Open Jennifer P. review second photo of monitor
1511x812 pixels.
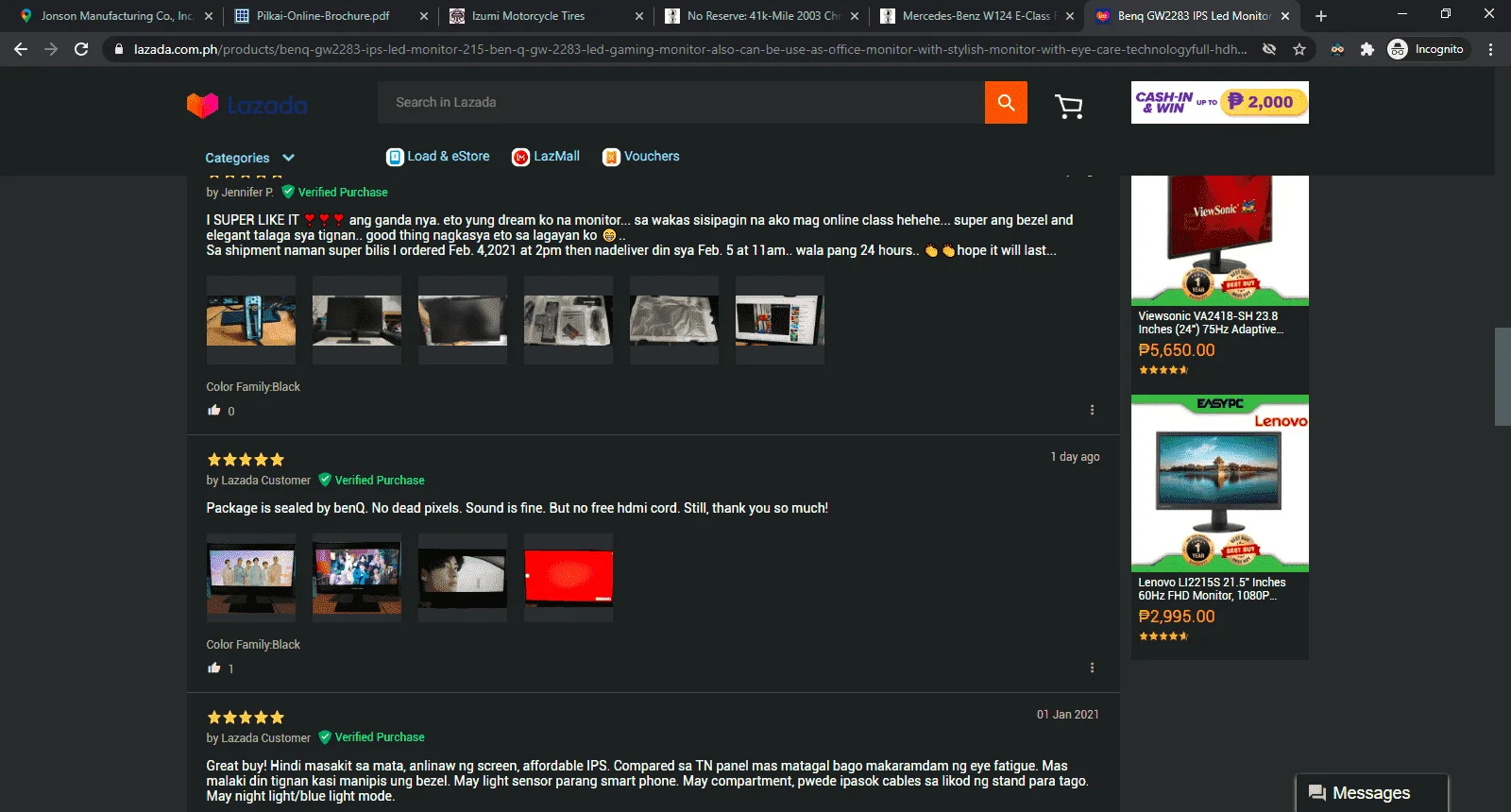pos(357,320)
